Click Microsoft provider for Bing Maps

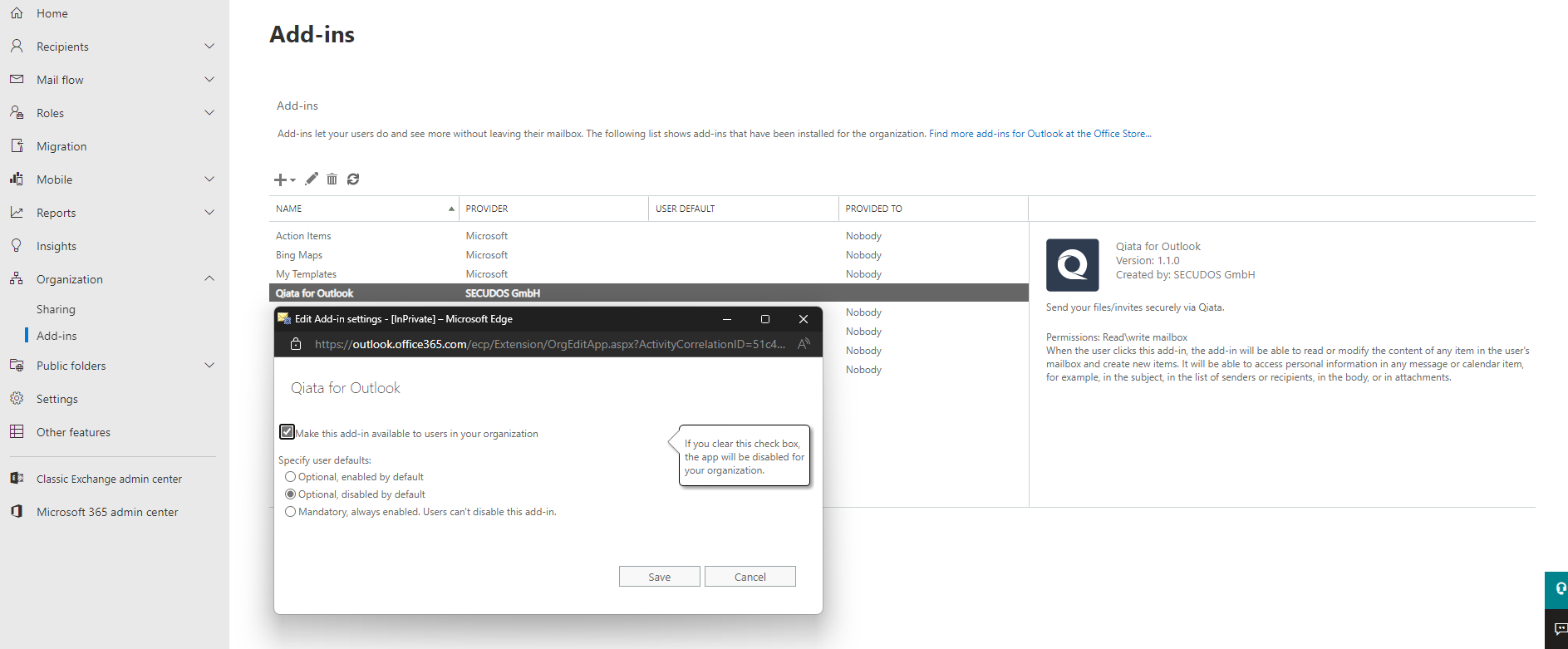[x=487, y=255]
